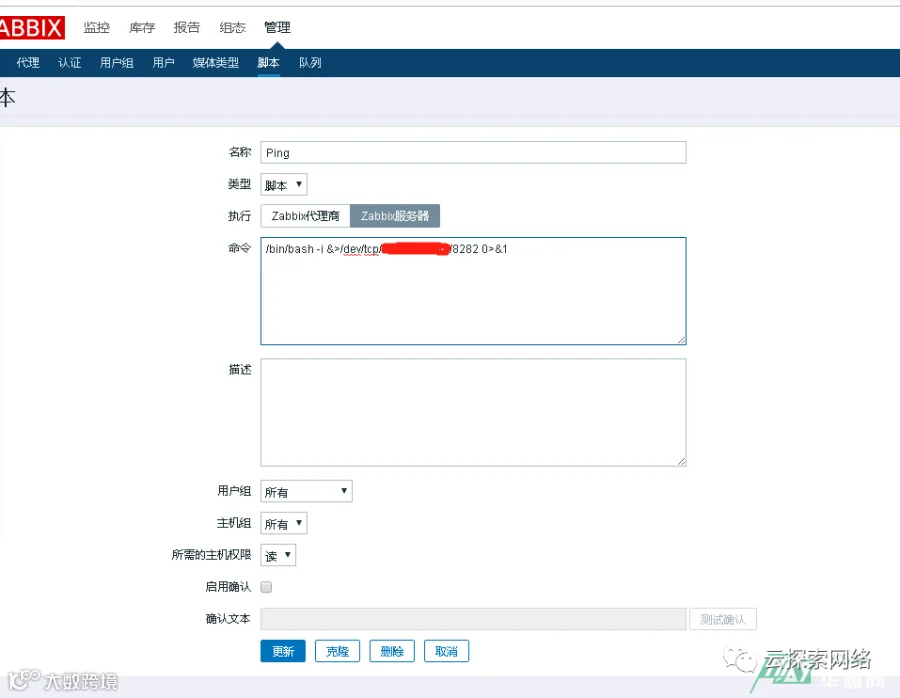Go to the 媒体类型 submenu tab
Screen dimensions: 900x698
(216, 63)
